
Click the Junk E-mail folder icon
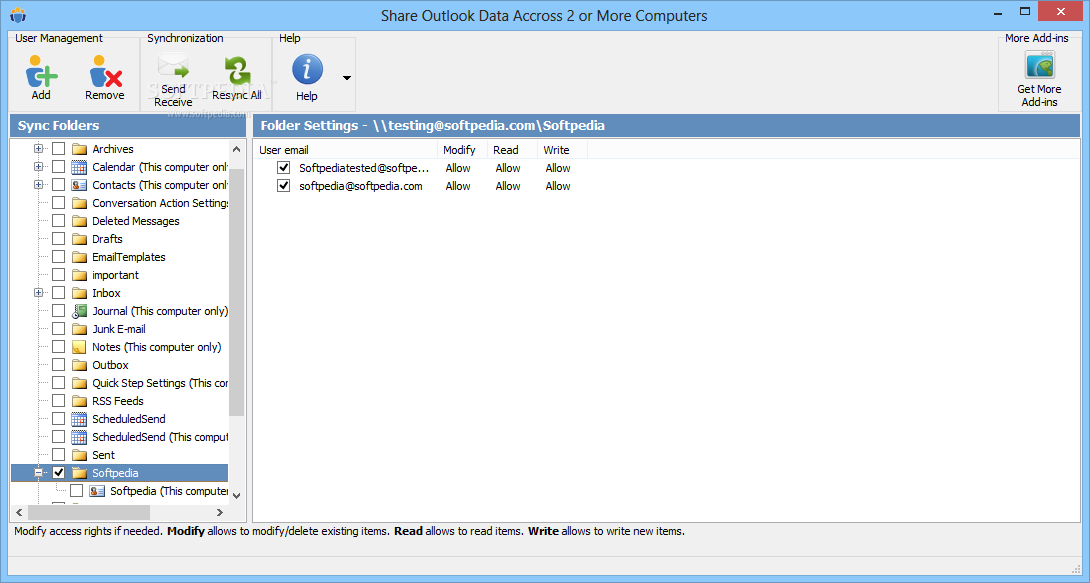[79, 329]
